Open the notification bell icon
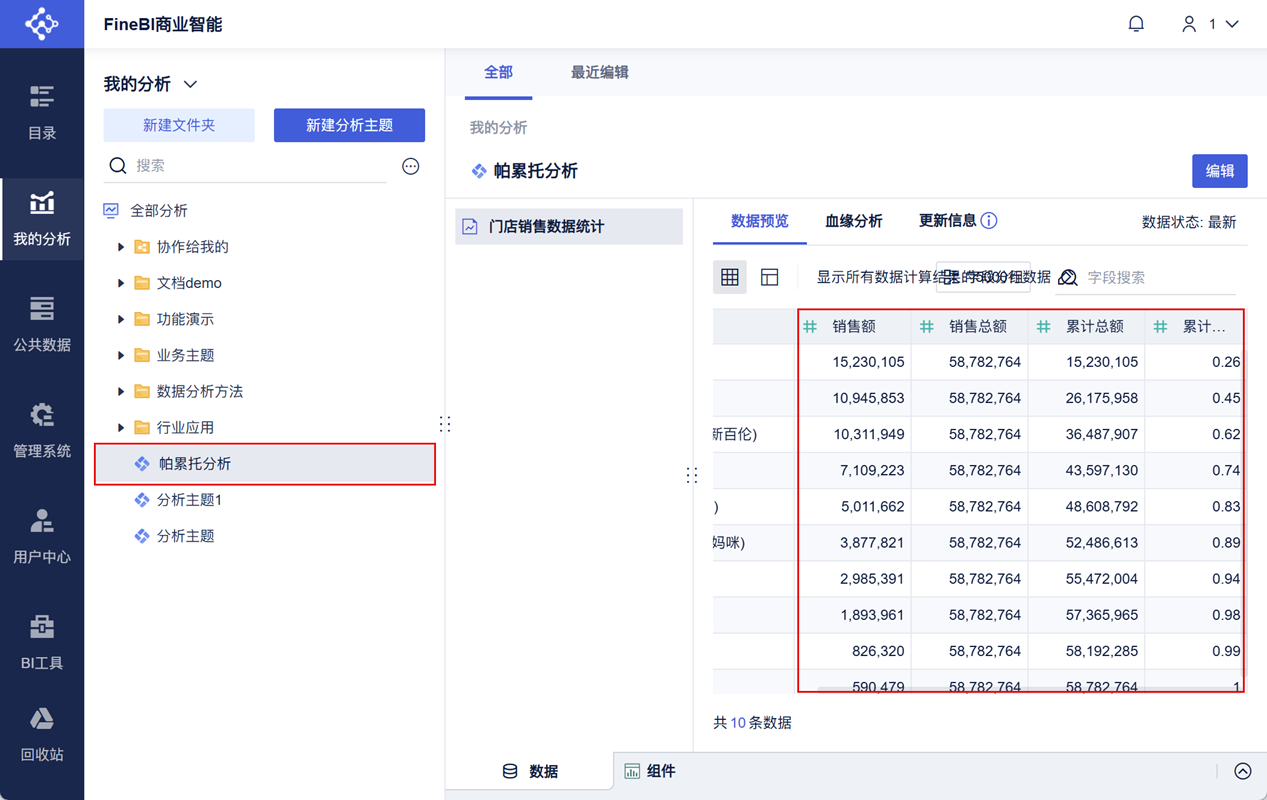The width and height of the screenshot is (1267, 800). coord(1136,22)
